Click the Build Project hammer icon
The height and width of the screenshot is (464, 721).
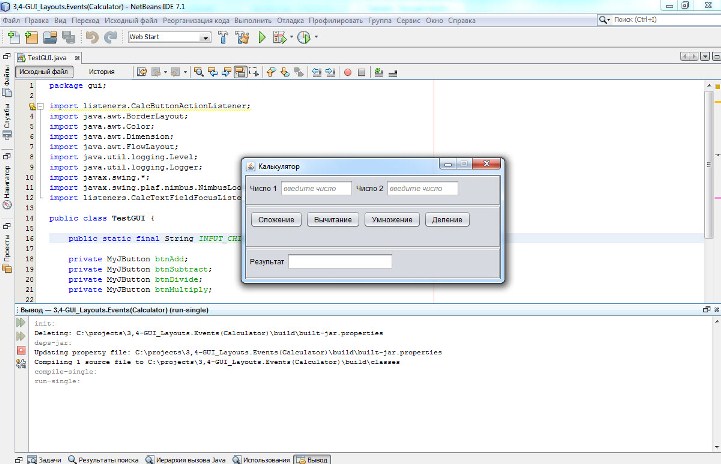click(x=223, y=37)
